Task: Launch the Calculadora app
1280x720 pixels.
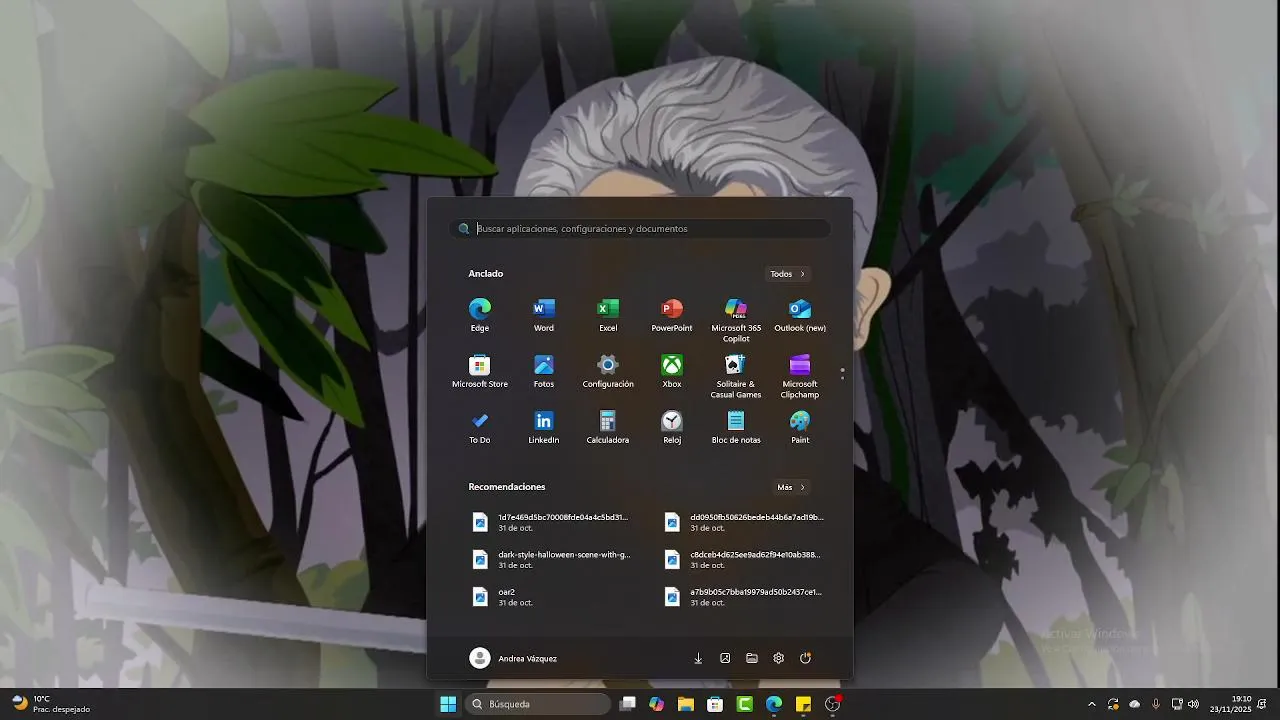Action: (x=608, y=427)
